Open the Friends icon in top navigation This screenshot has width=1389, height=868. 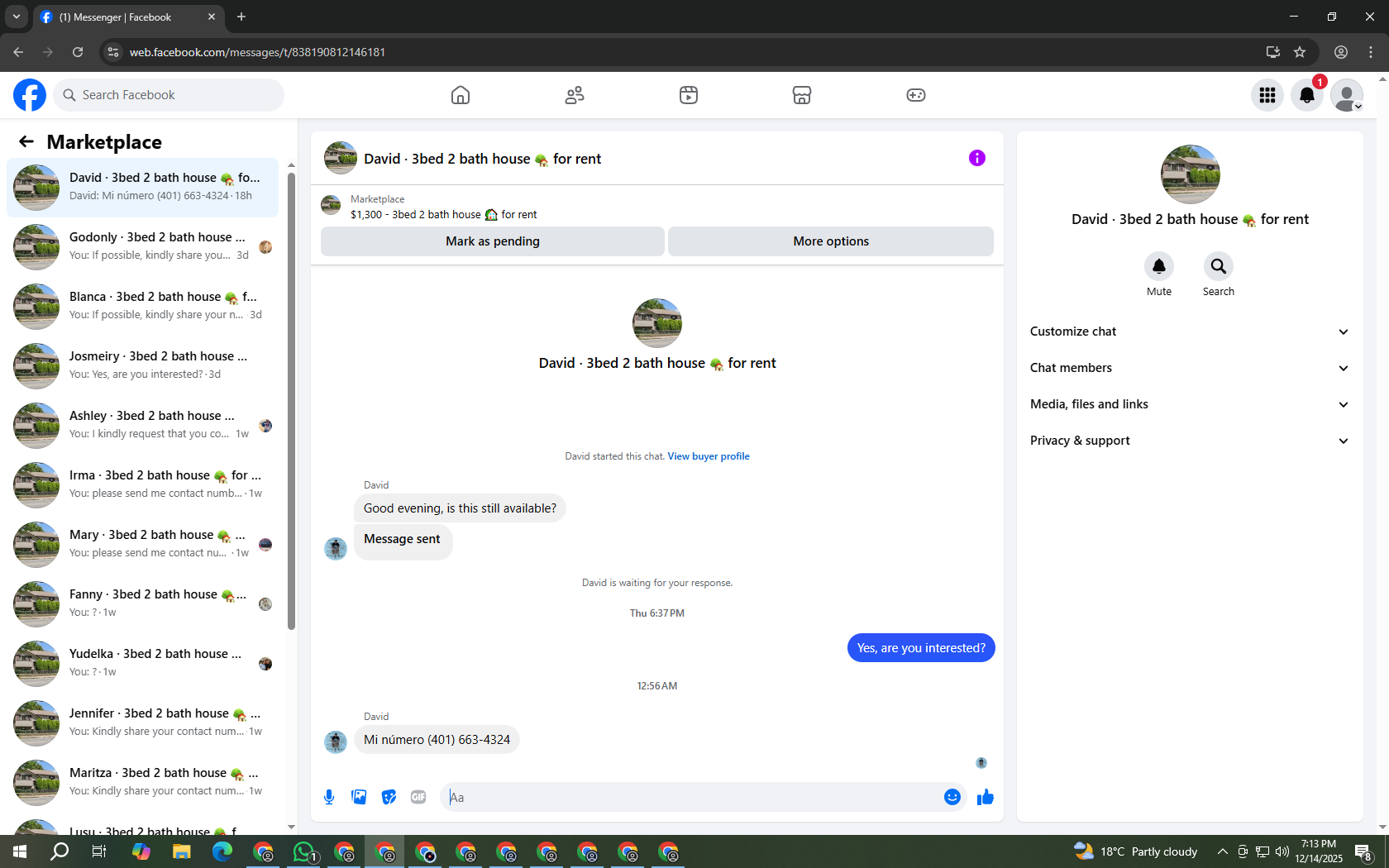coord(575,95)
